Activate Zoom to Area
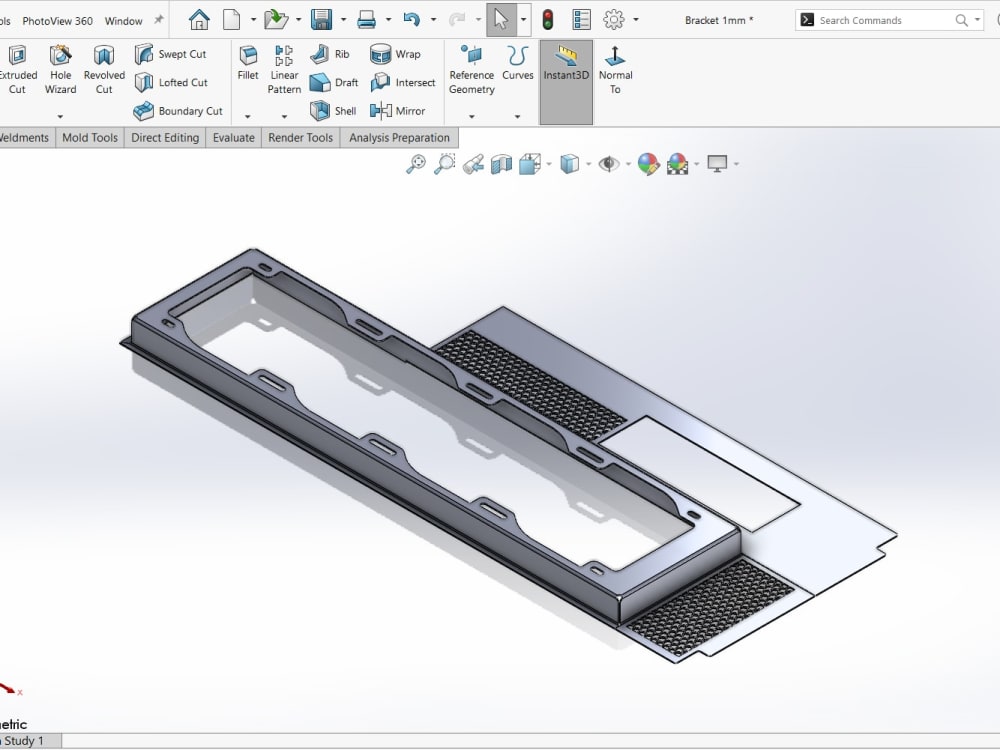Image resolution: width=1000 pixels, height=750 pixels. pos(445,164)
